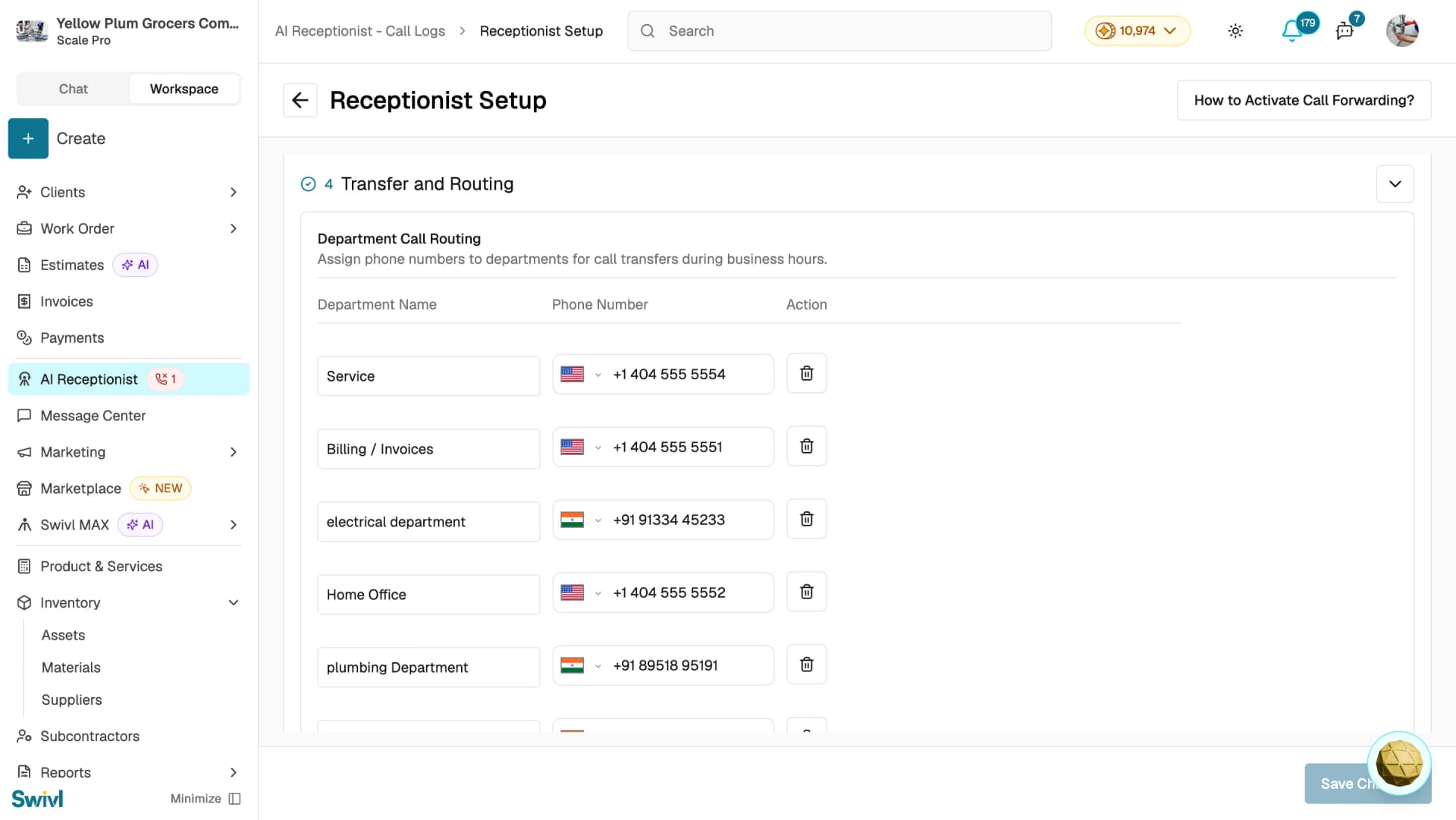Image resolution: width=1456 pixels, height=820 pixels.
Task: Open chat messages icon with 7 badge
Action: click(1345, 31)
